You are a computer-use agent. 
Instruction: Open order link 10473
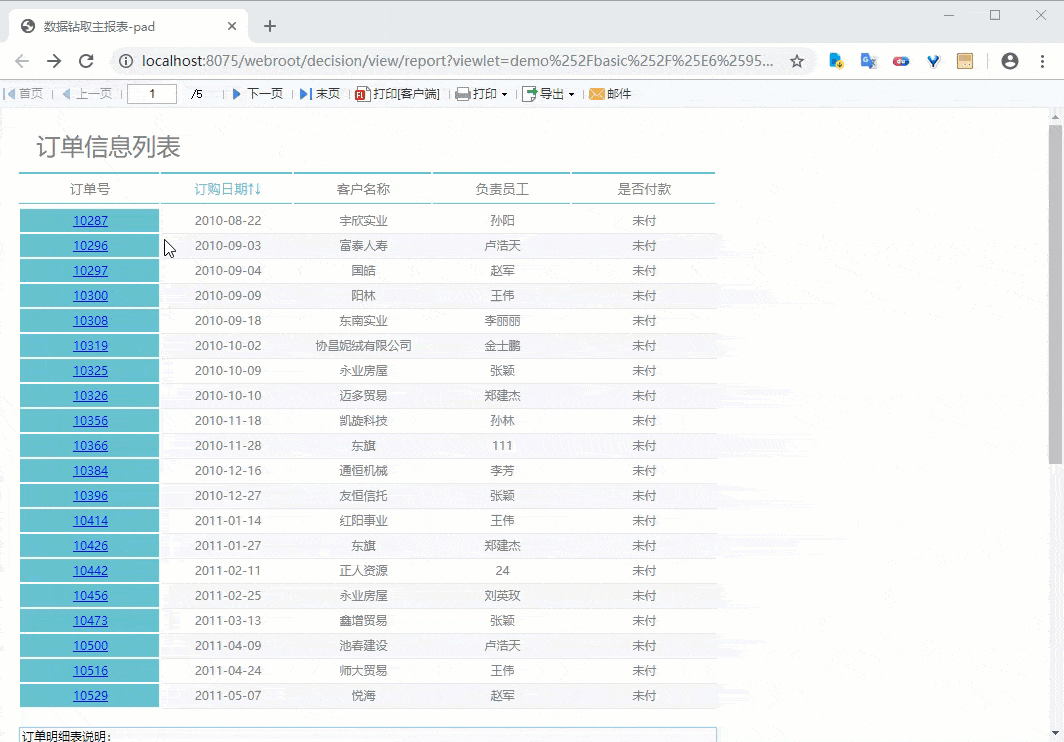(90, 620)
